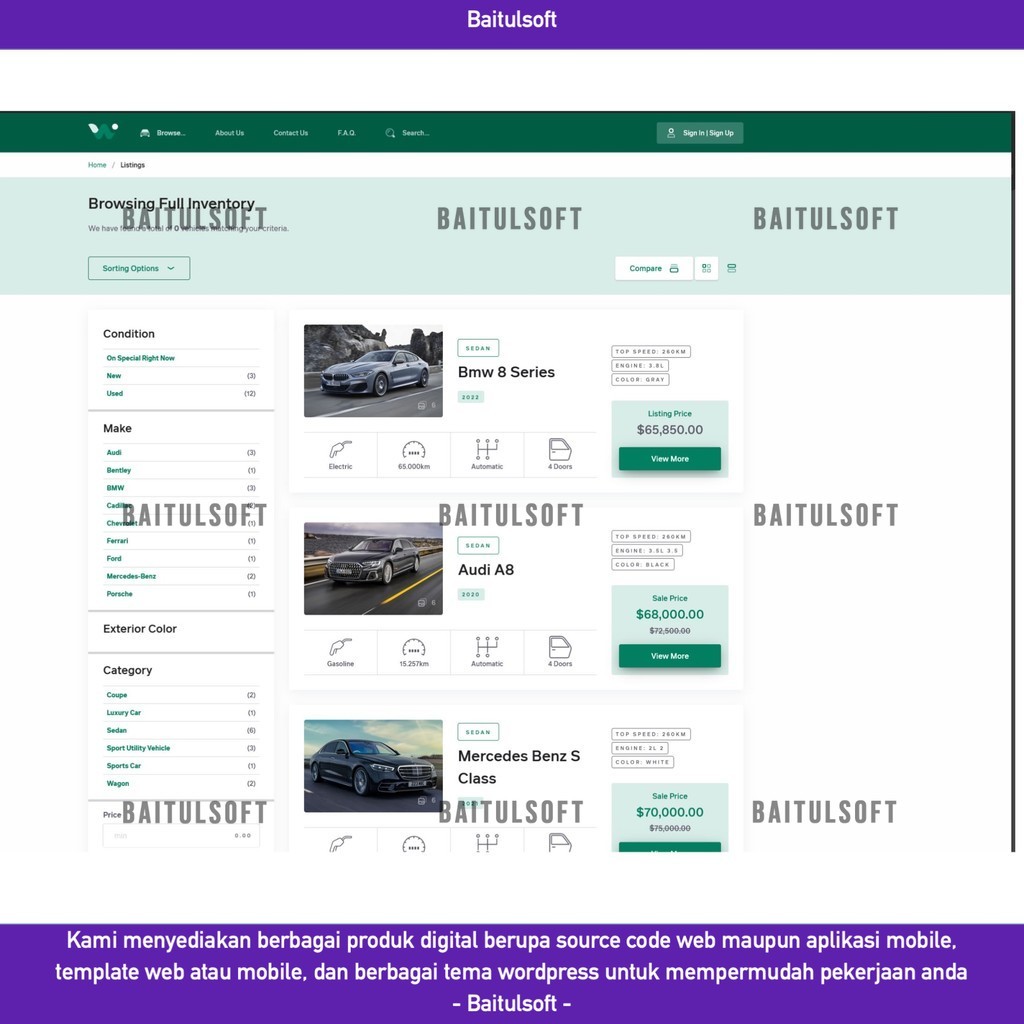Screen dimensions: 1024x1024
Task: Click ENGINE: 3.8L spec tag
Action: coord(640,366)
